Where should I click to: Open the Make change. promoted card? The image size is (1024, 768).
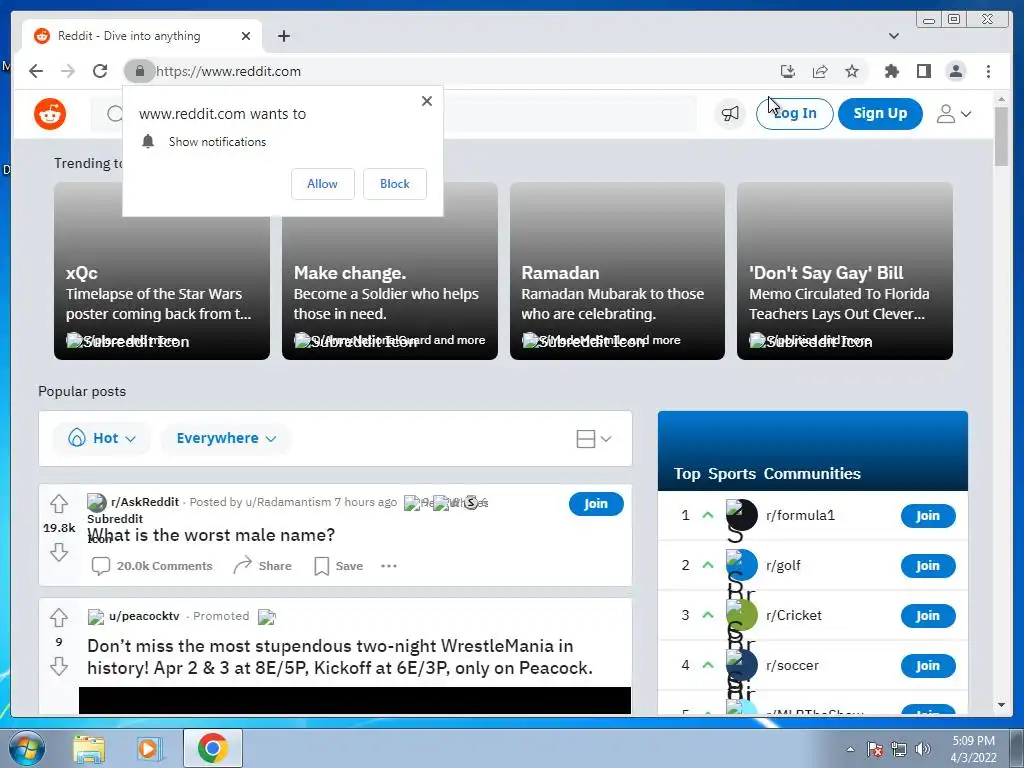pyautogui.click(x=390, y=271)
